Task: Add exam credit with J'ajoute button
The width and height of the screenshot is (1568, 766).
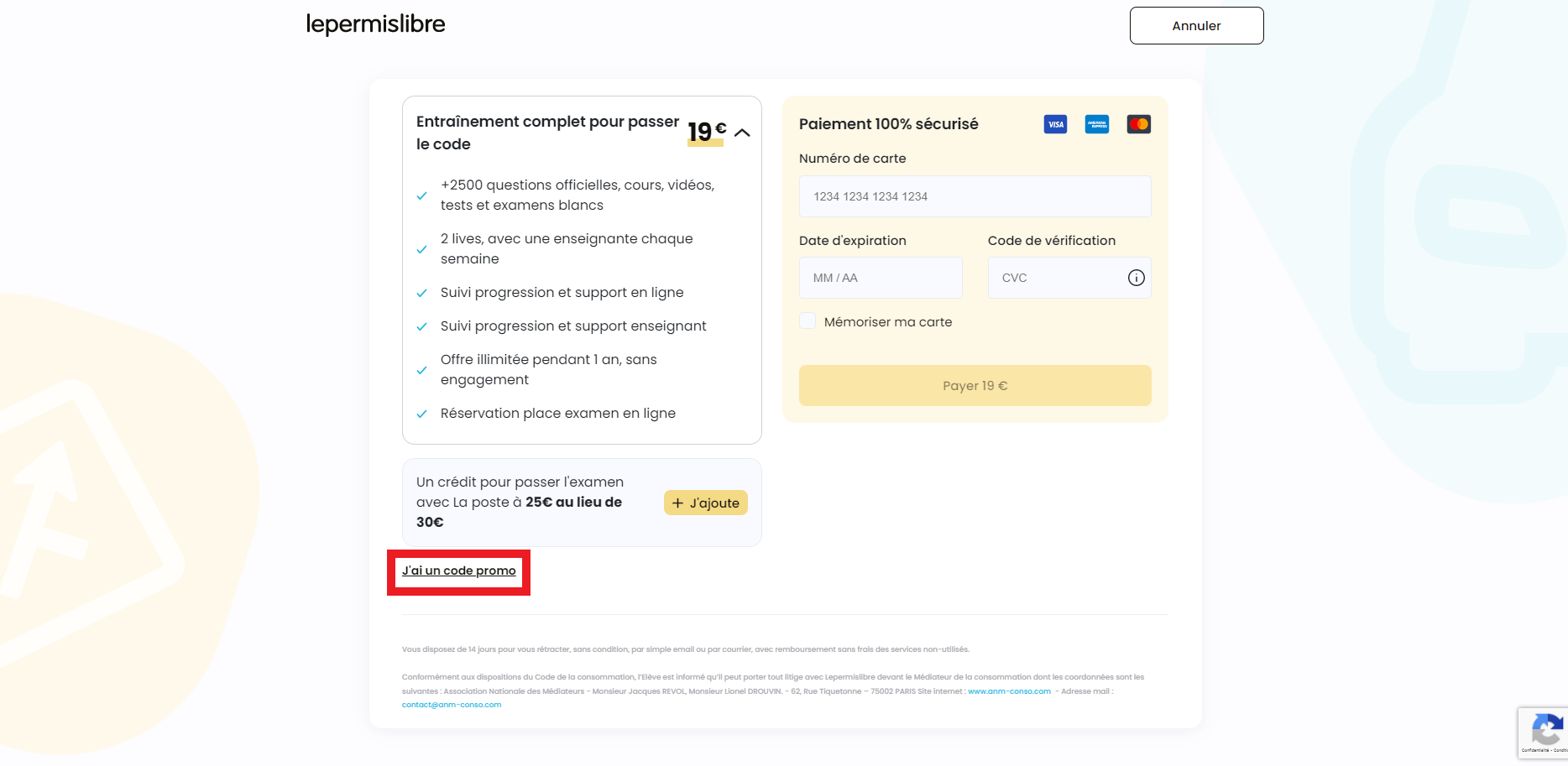Action: [706, 503]
